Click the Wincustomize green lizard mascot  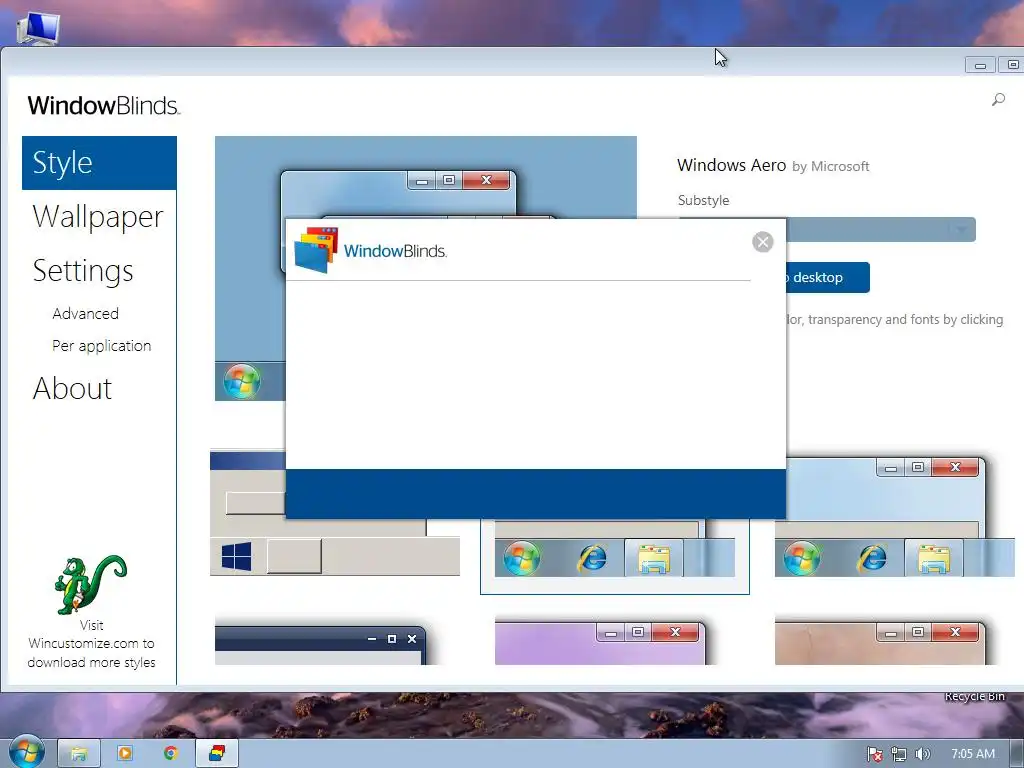pos(91,584)
